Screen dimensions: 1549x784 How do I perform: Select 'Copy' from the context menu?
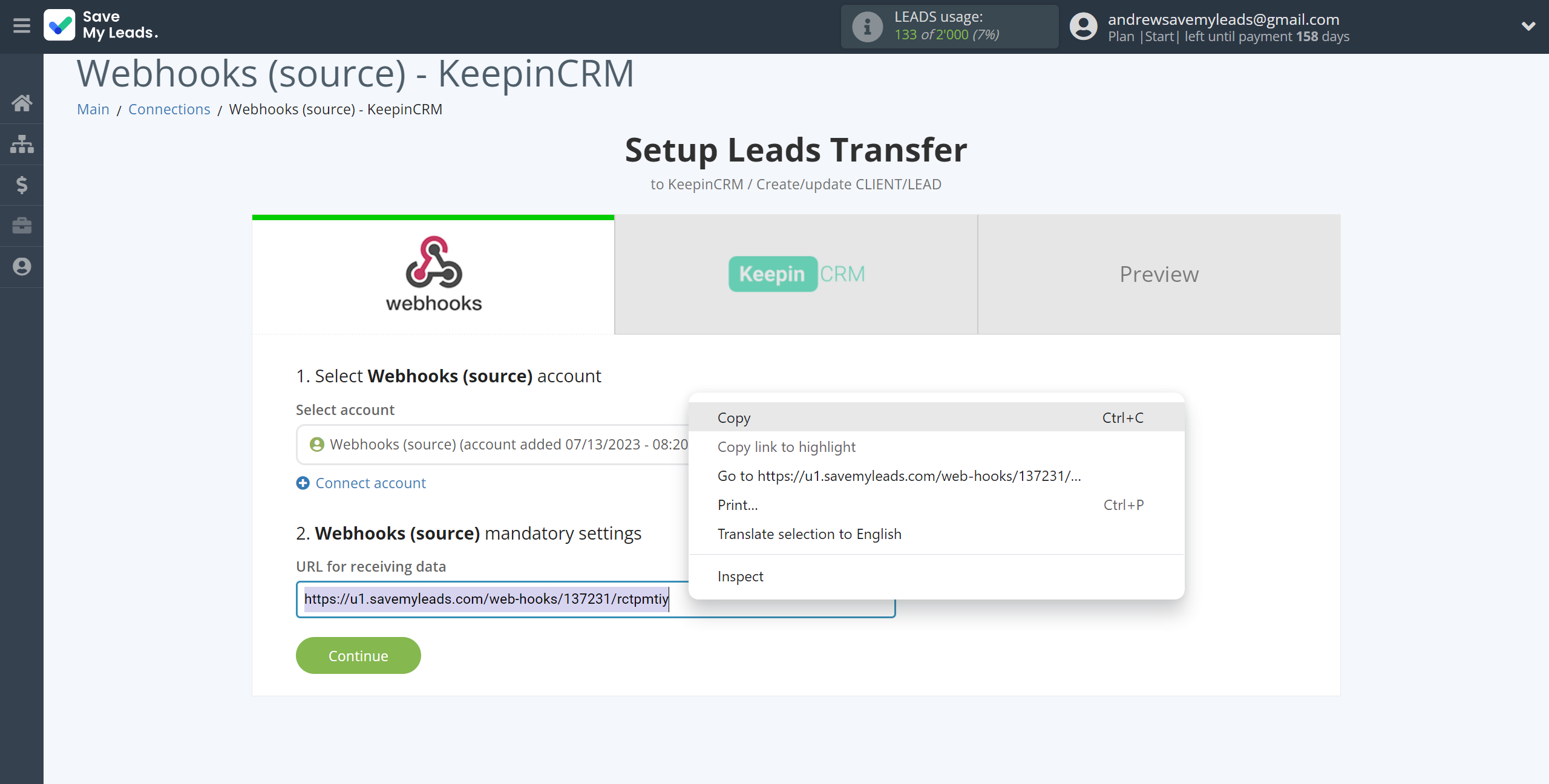point(734,418)
